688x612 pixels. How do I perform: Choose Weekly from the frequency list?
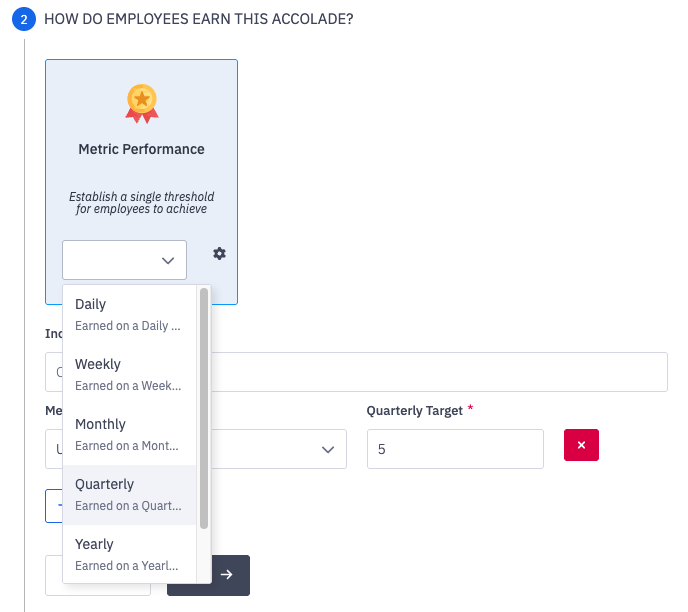[x=130, y=374]
